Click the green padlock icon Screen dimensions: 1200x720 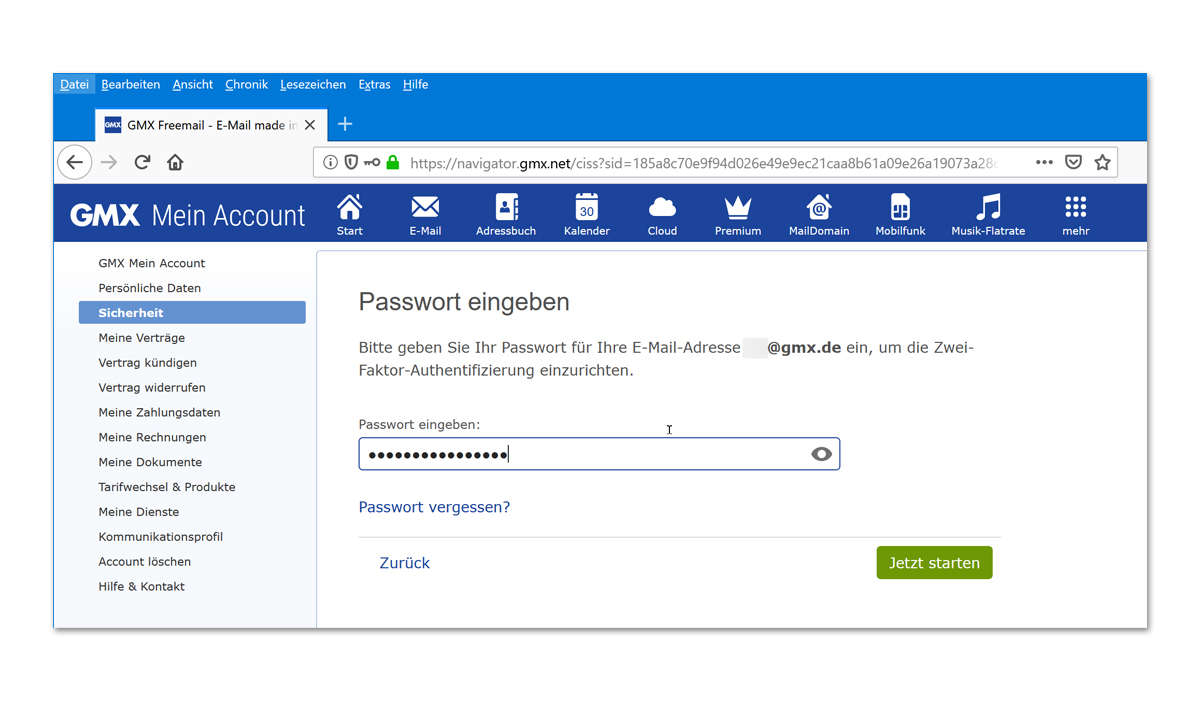[x=393, y=162]
